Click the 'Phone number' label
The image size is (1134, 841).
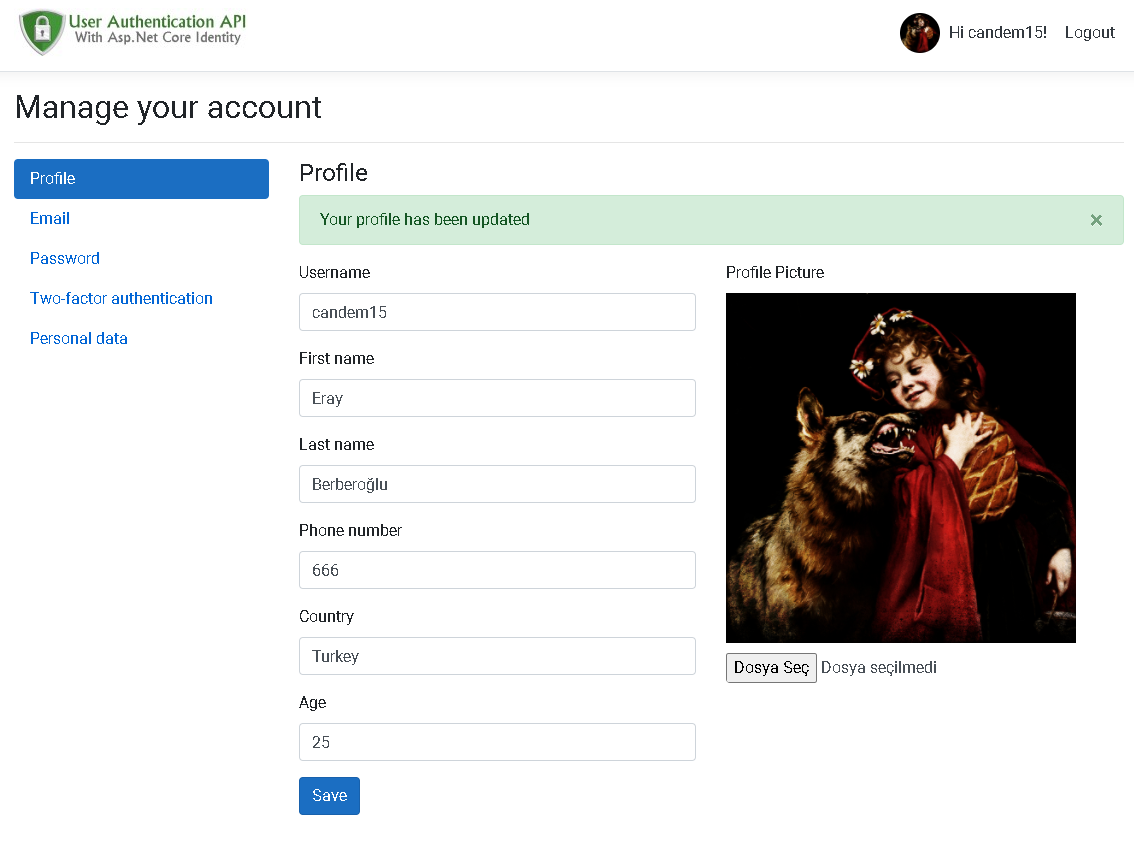click(350, 531)
